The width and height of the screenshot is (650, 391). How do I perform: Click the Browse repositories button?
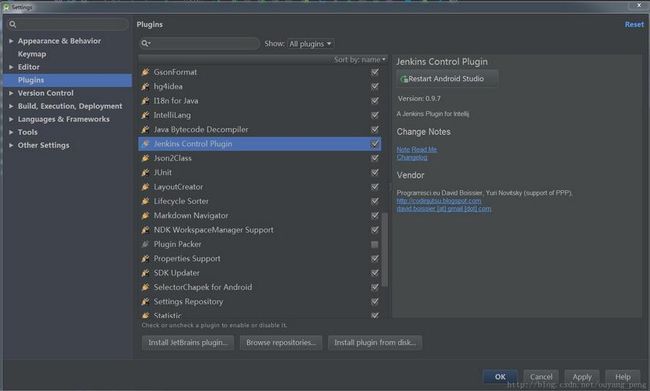point(281,342)
